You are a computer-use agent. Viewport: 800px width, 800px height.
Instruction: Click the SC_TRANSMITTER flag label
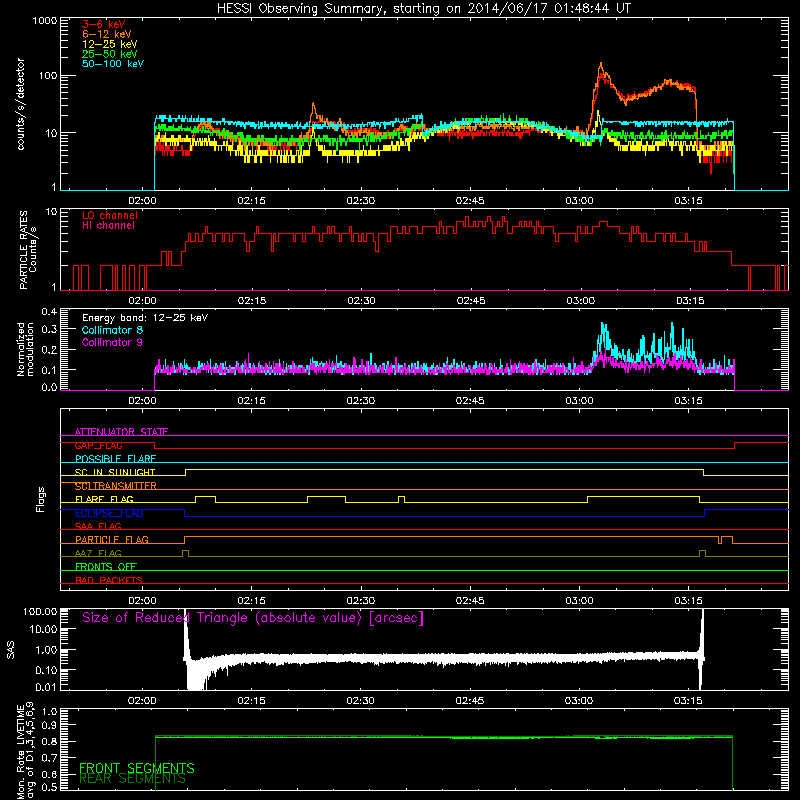(116, 486)
